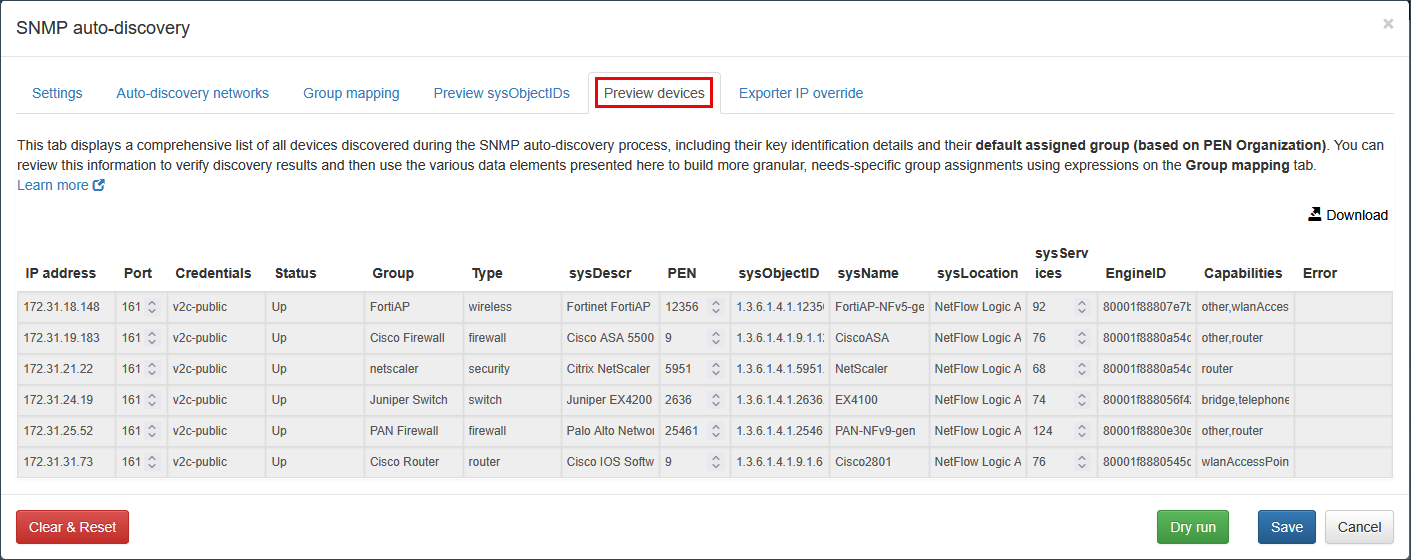Image resolution: width=1411 pixels, height=560 pixels.
Task: Cancel the dialog changes
Action: tap(1358, 527)
